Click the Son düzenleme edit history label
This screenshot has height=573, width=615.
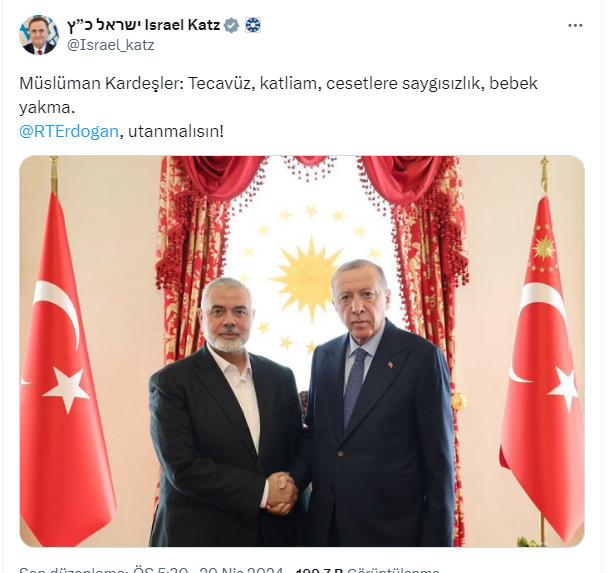coord(74,569)
